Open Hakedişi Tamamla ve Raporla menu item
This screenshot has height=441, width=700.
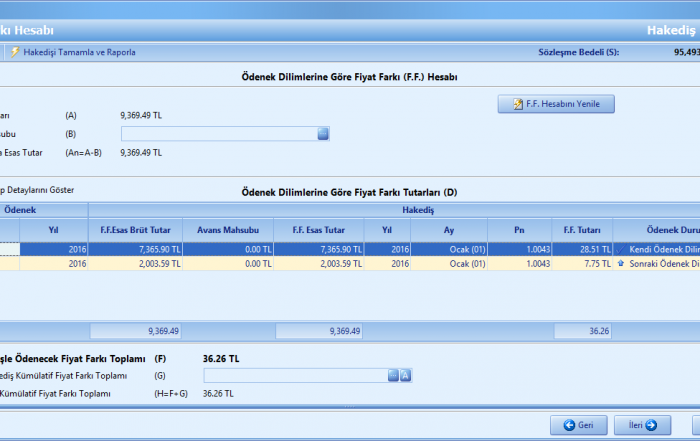79,52
